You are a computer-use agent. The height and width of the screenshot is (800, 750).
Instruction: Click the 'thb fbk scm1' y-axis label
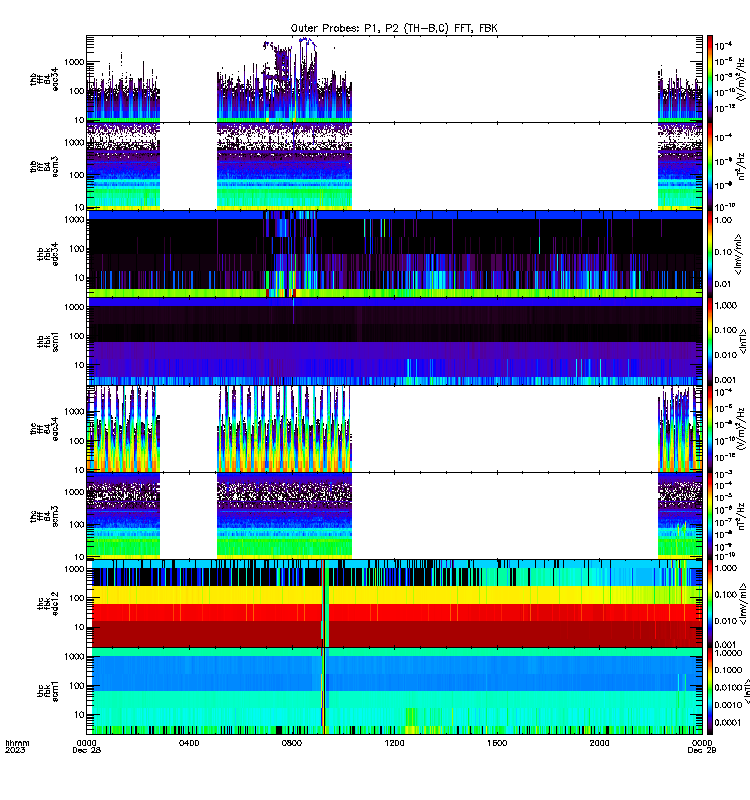coord(48,341)
